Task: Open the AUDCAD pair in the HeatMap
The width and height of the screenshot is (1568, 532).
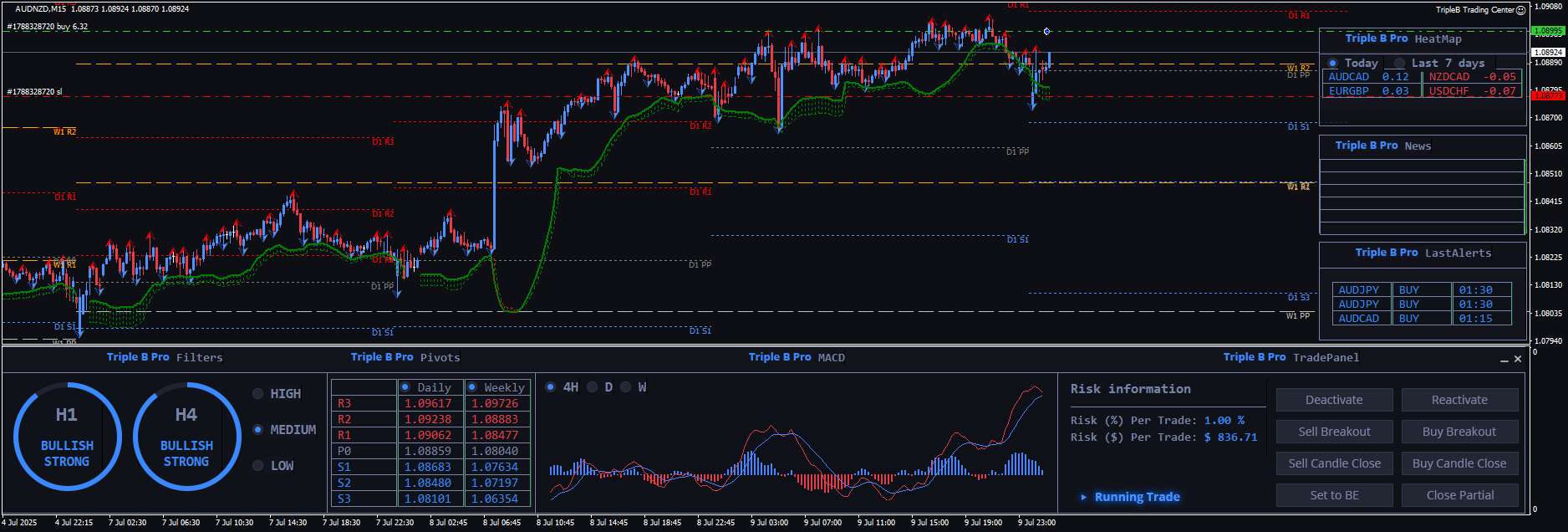Action: point(1349,77)
